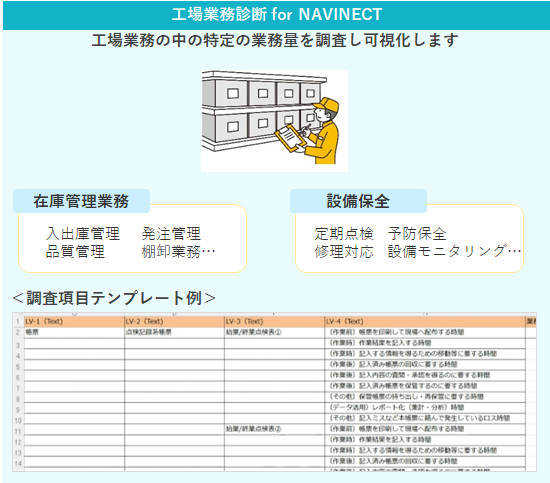The image size is (550, 483).
Task: Select the 'LV-1 (Text)' column header cell
Action: 74,322
